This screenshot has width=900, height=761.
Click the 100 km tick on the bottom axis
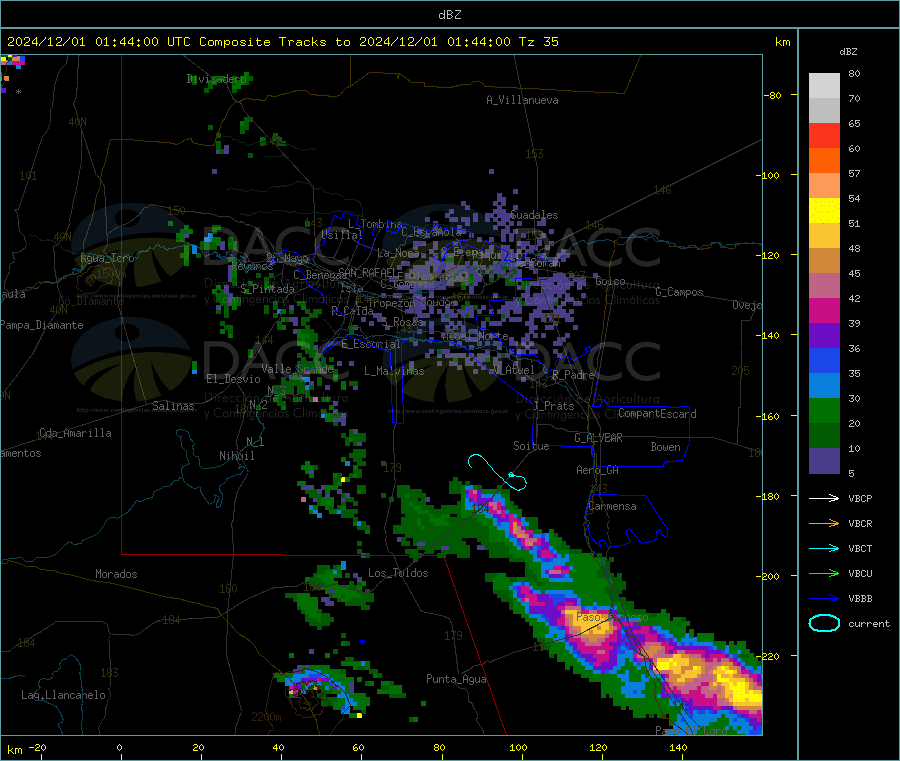[518, 747]
